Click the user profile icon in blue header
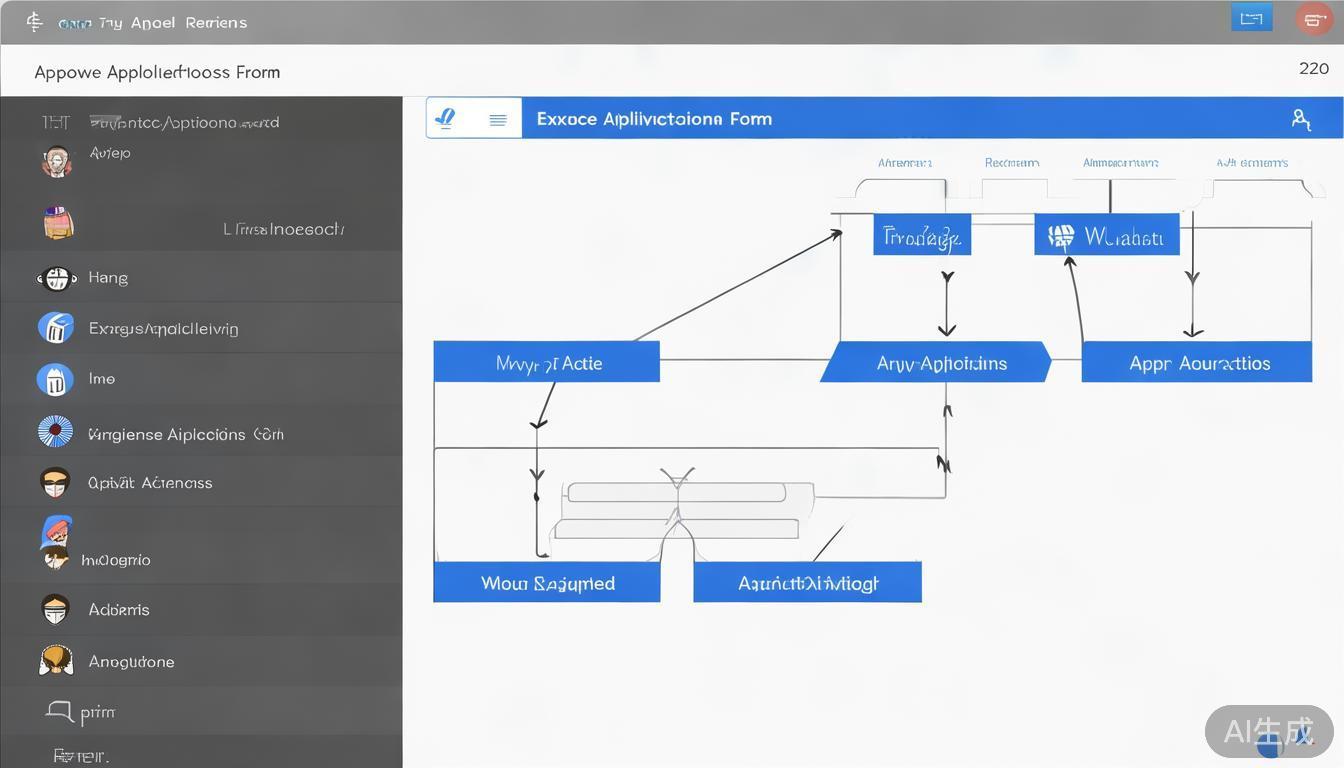 [x=1300, y=119]
